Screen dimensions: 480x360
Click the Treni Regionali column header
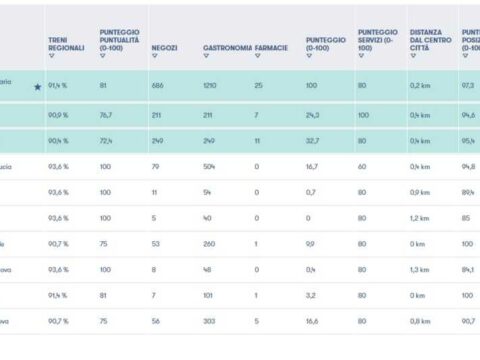click(66, 44)
